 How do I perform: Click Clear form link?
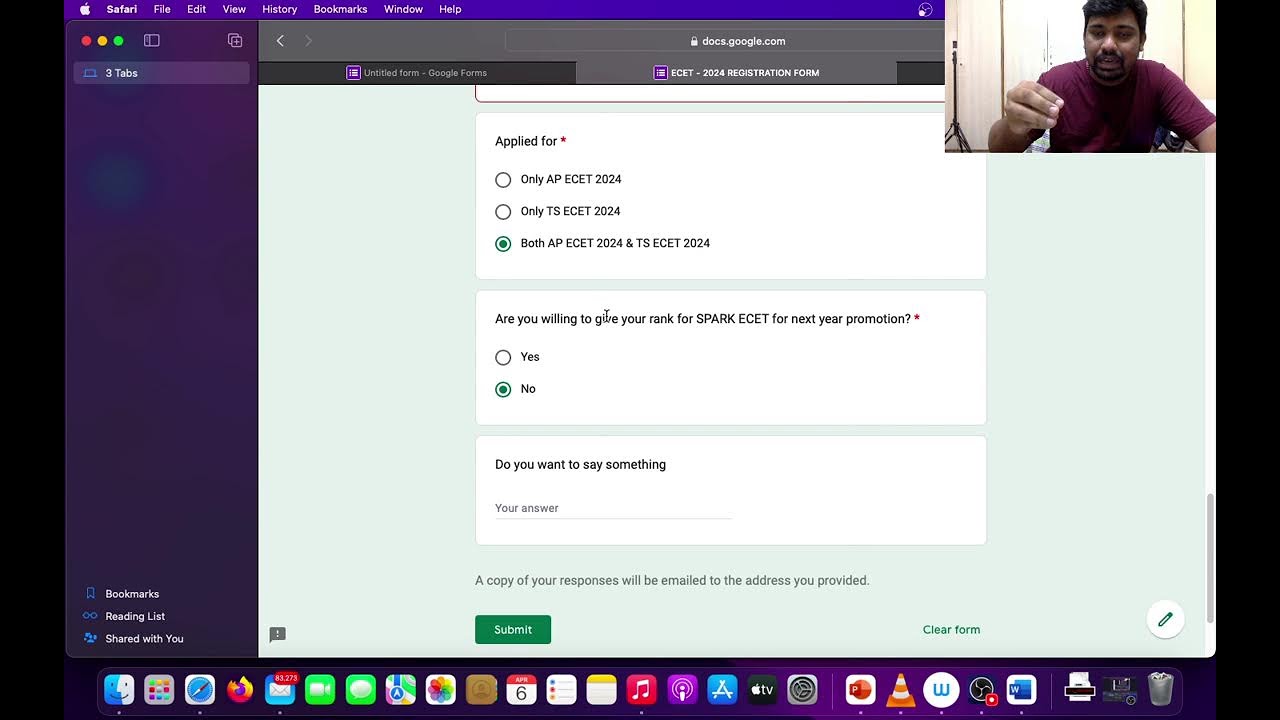pos(951,629)
